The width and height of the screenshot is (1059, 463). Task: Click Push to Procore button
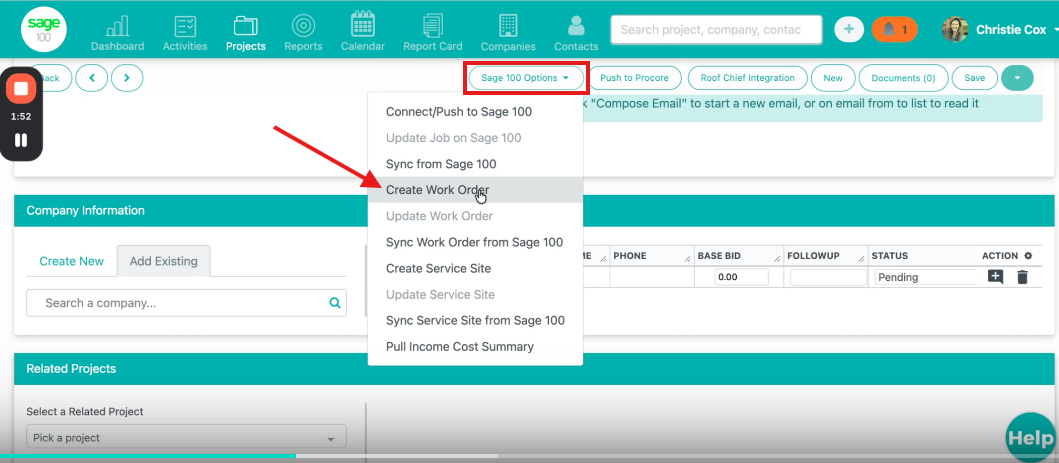(634, 78)
